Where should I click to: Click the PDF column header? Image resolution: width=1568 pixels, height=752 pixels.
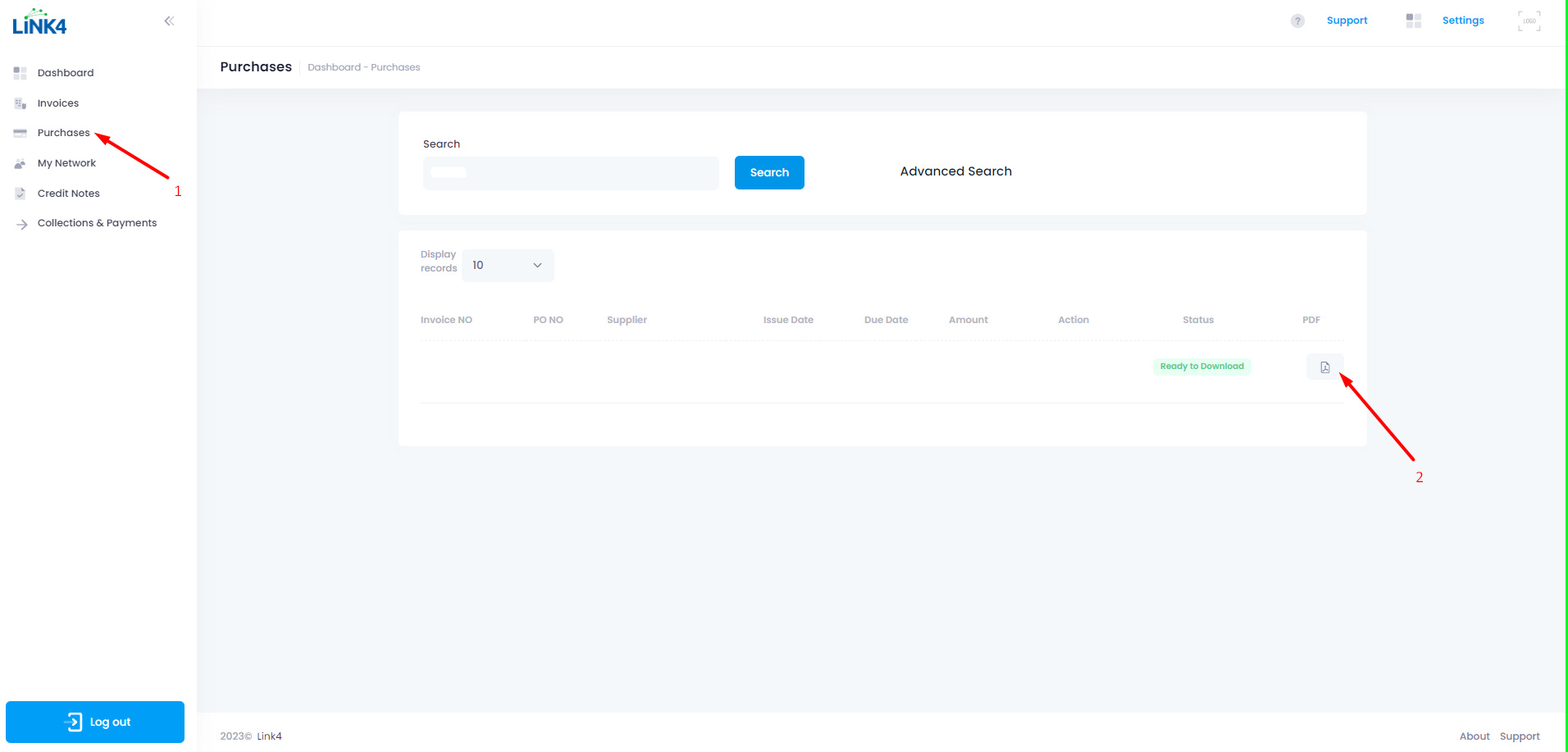(1311, 320)
